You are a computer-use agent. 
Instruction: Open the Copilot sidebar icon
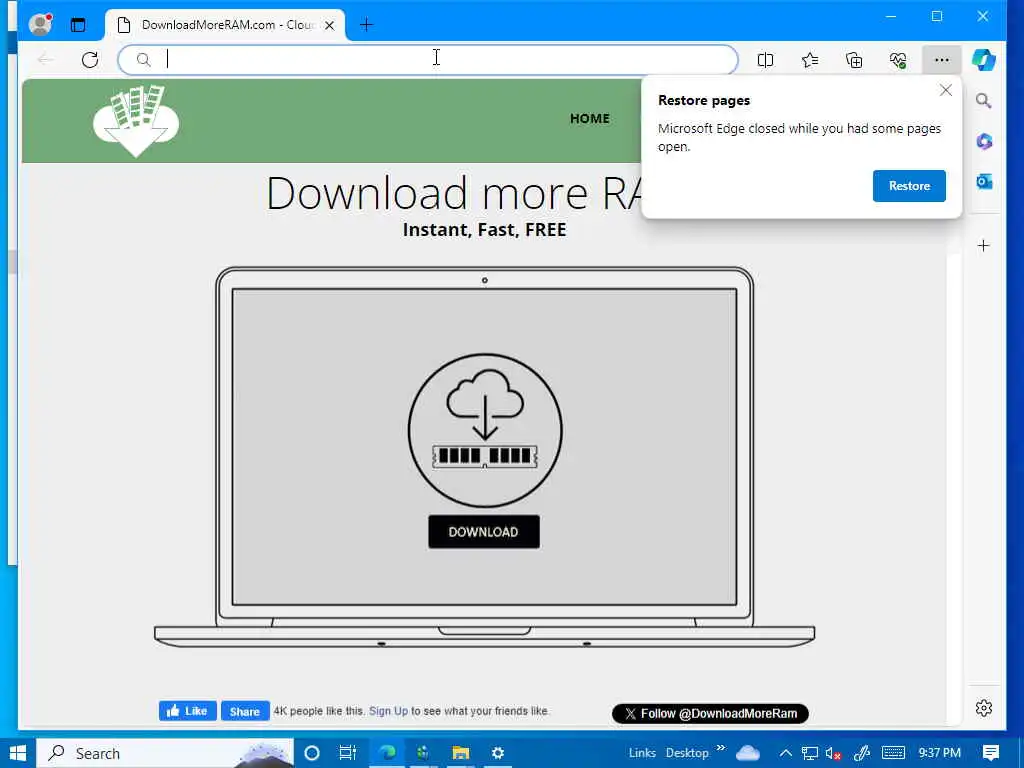pyautogui.click(x=984, y=60)
